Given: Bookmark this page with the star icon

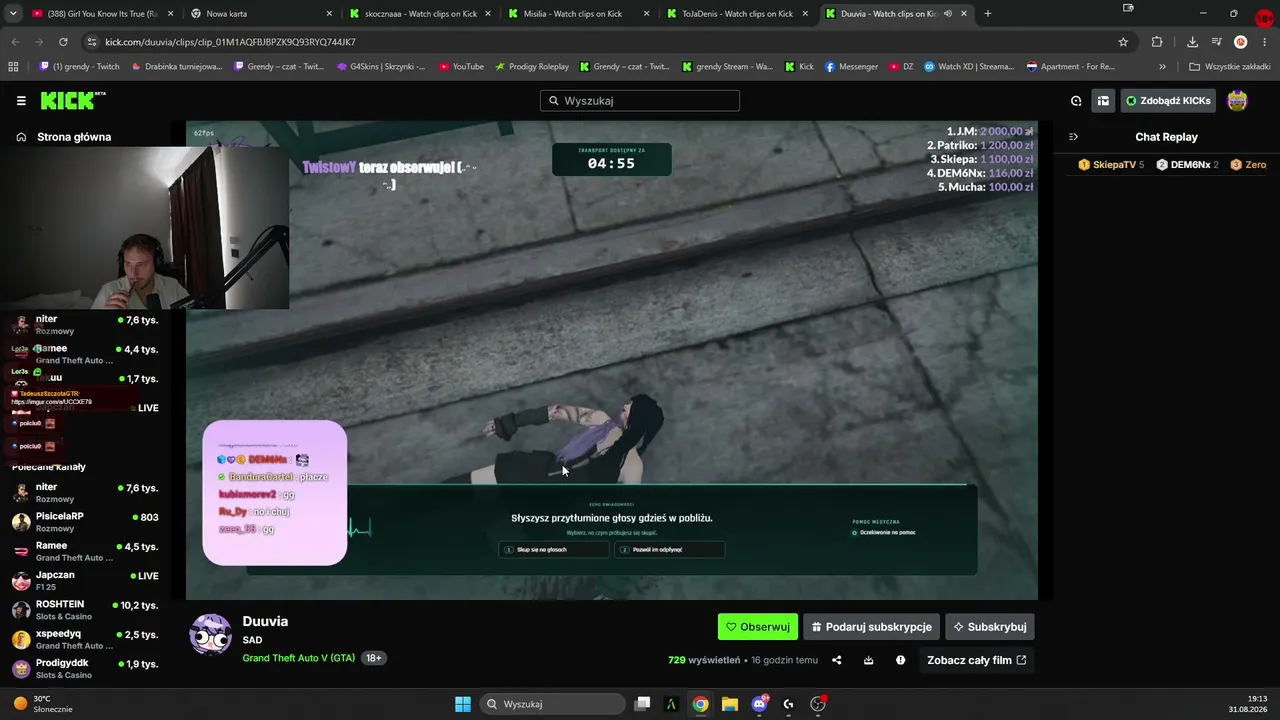Looking at the screenshot, I should [x=1123, y=42].
